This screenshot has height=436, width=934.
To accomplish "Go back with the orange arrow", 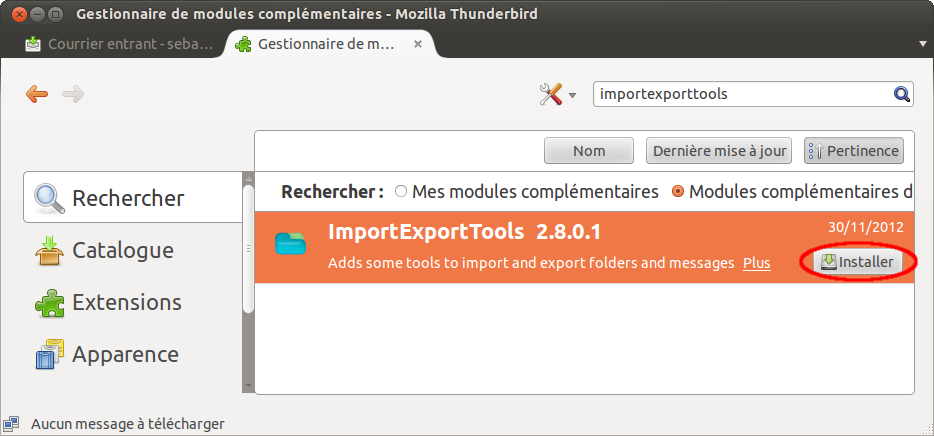I will 37,94.
